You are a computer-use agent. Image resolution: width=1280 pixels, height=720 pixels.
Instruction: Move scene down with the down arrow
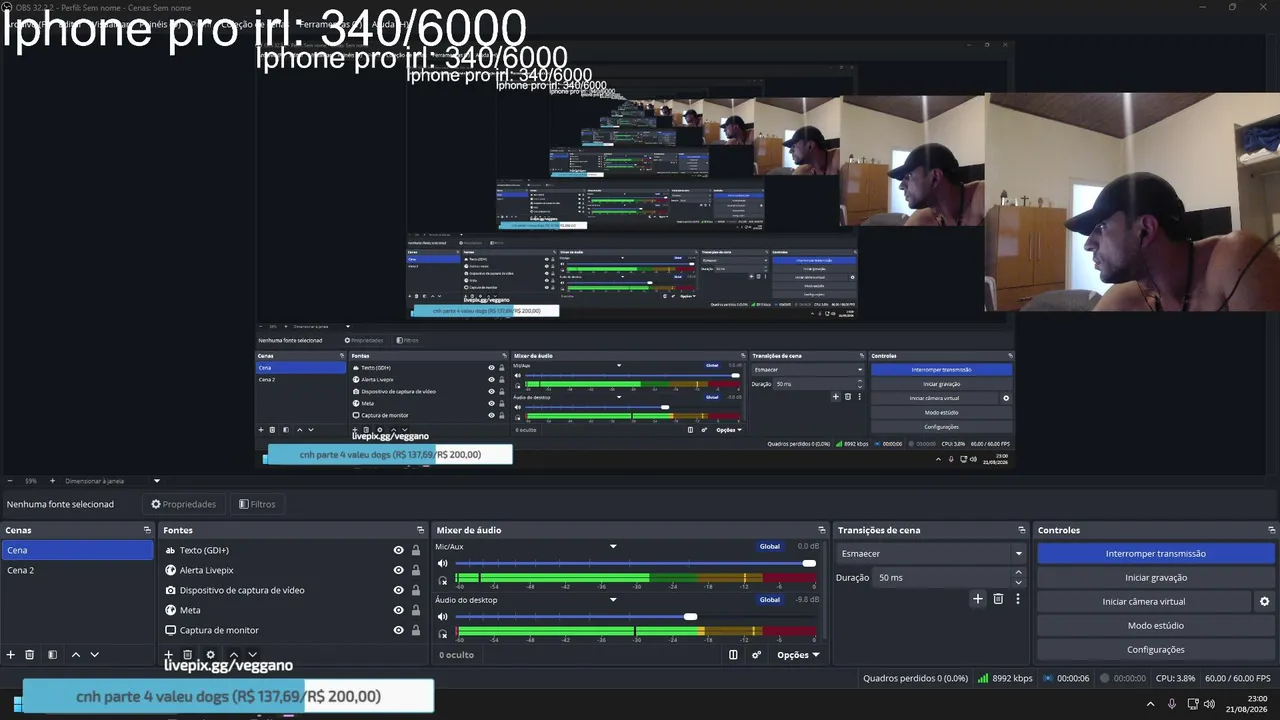coord(95,655)
